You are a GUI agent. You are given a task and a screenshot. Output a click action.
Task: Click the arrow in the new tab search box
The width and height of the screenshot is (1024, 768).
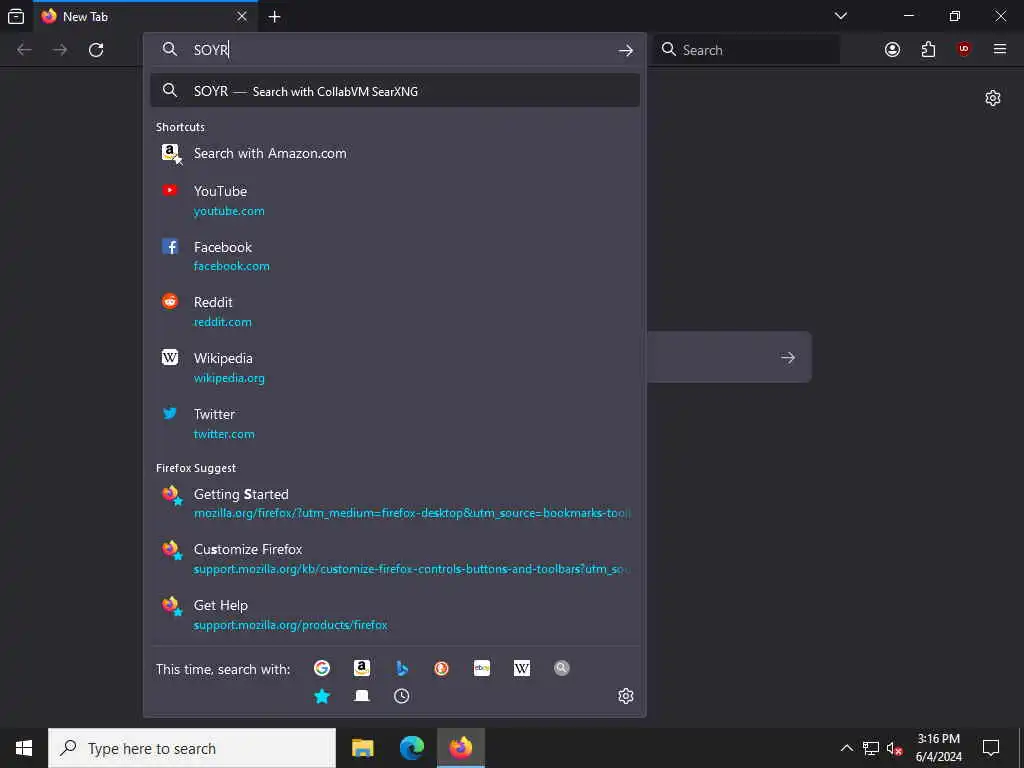click(x=788, y=357)
